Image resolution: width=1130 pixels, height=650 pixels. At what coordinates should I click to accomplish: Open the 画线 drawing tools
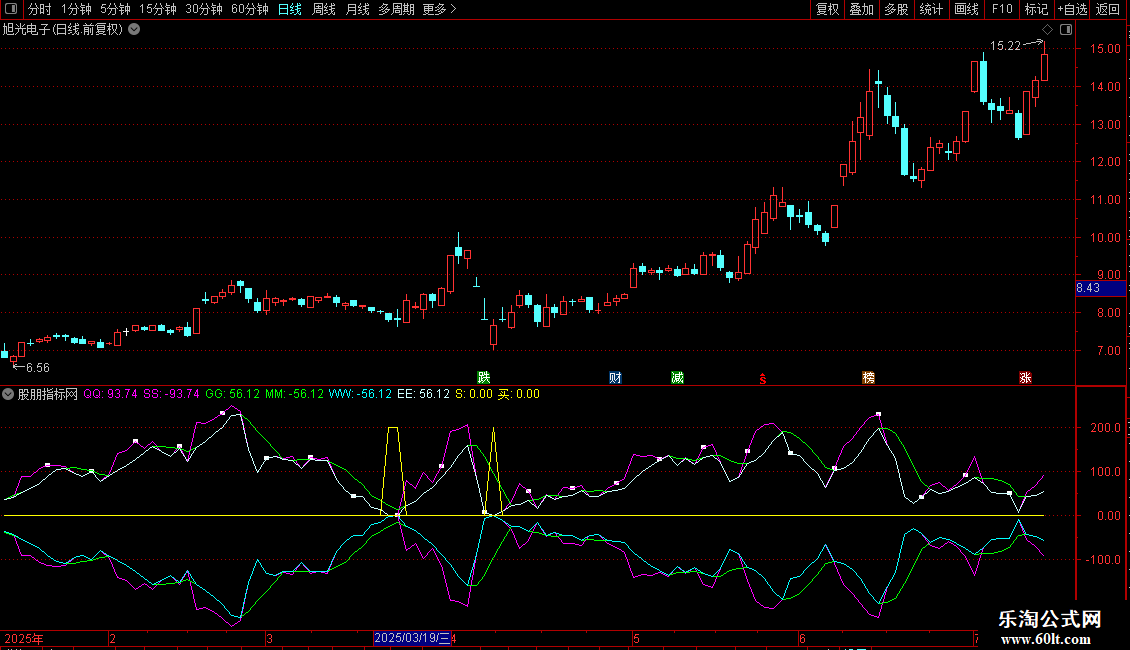tap(966, 9)
